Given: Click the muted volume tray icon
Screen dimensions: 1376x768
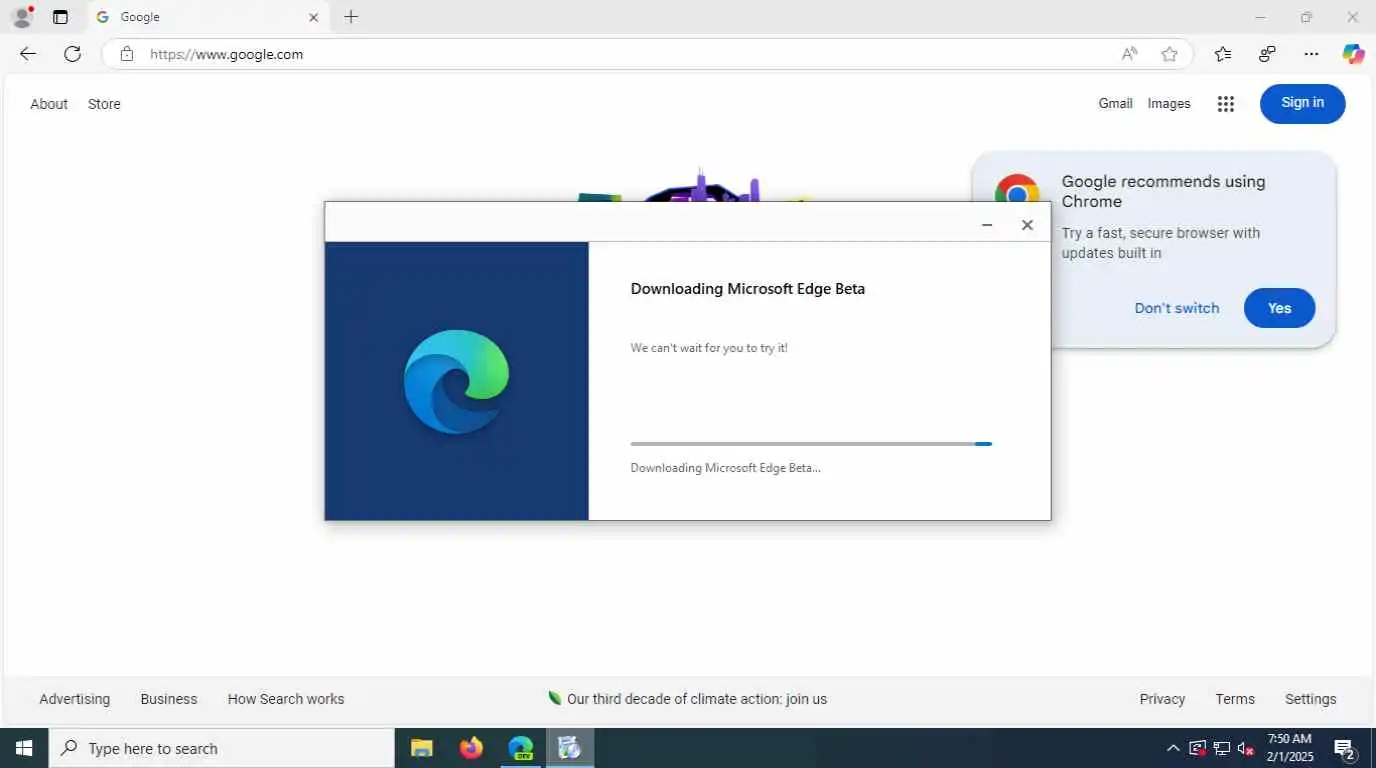Looking at the screenshot, I should 1246,748.
